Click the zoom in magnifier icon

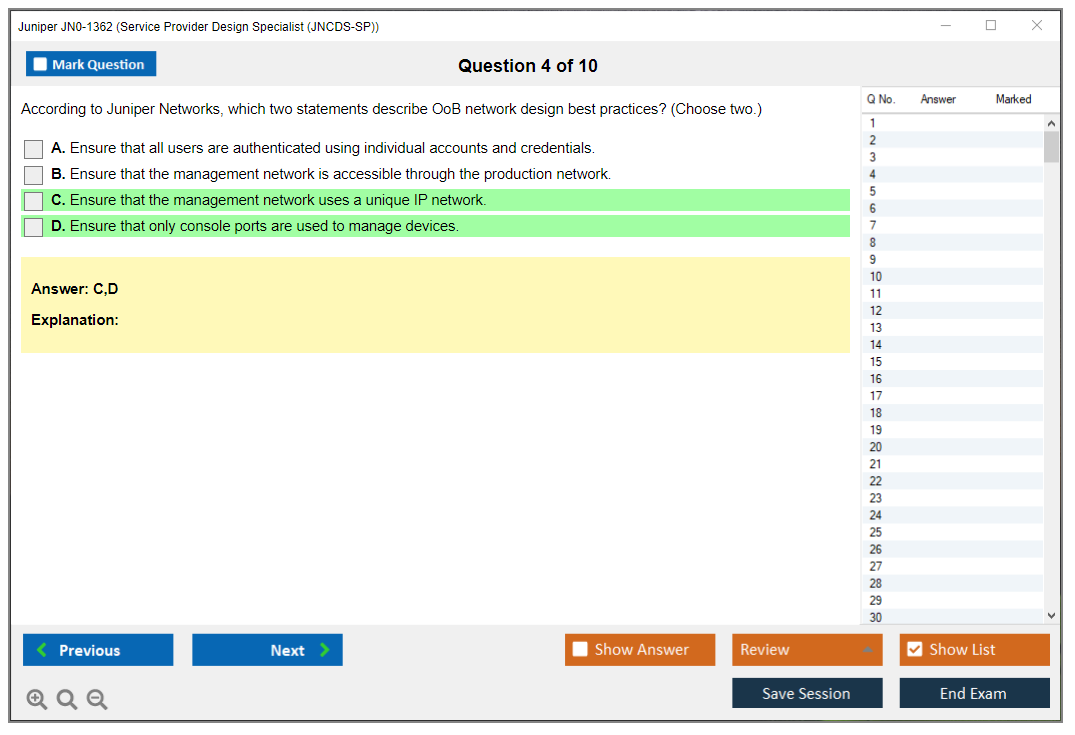[x=37, y=700]
